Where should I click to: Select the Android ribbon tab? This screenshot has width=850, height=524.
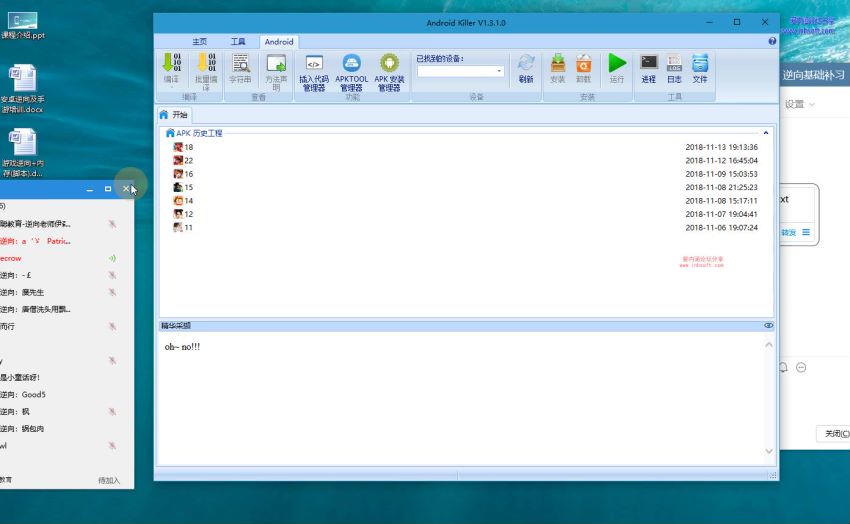279,42
